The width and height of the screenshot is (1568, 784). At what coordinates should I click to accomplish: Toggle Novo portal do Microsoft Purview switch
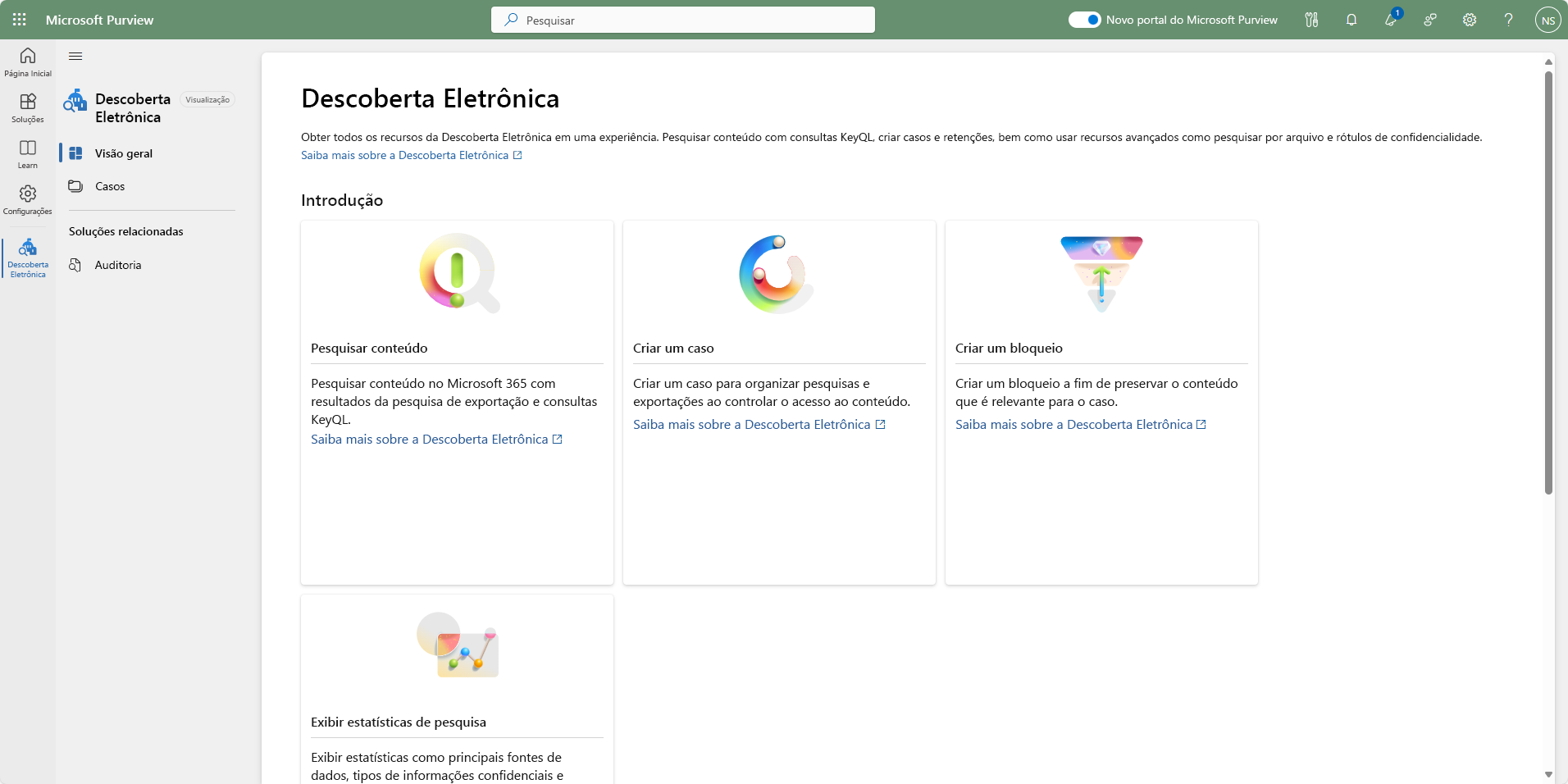pos(1084,20)
